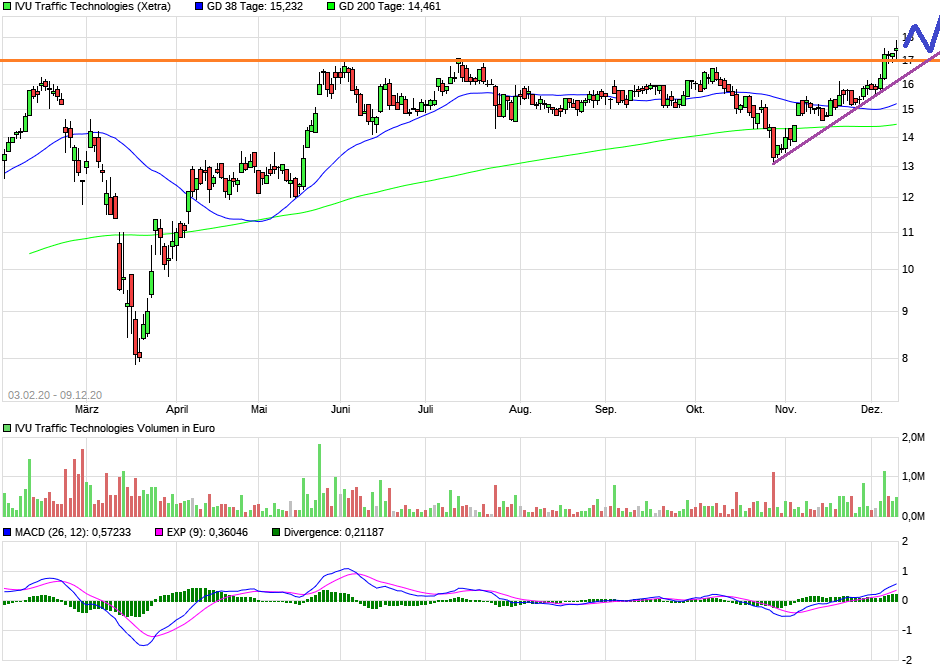Click the Mai month axis label
This screenshot has width=940, height=669.
pyautogui.click(x=259, y=409)
